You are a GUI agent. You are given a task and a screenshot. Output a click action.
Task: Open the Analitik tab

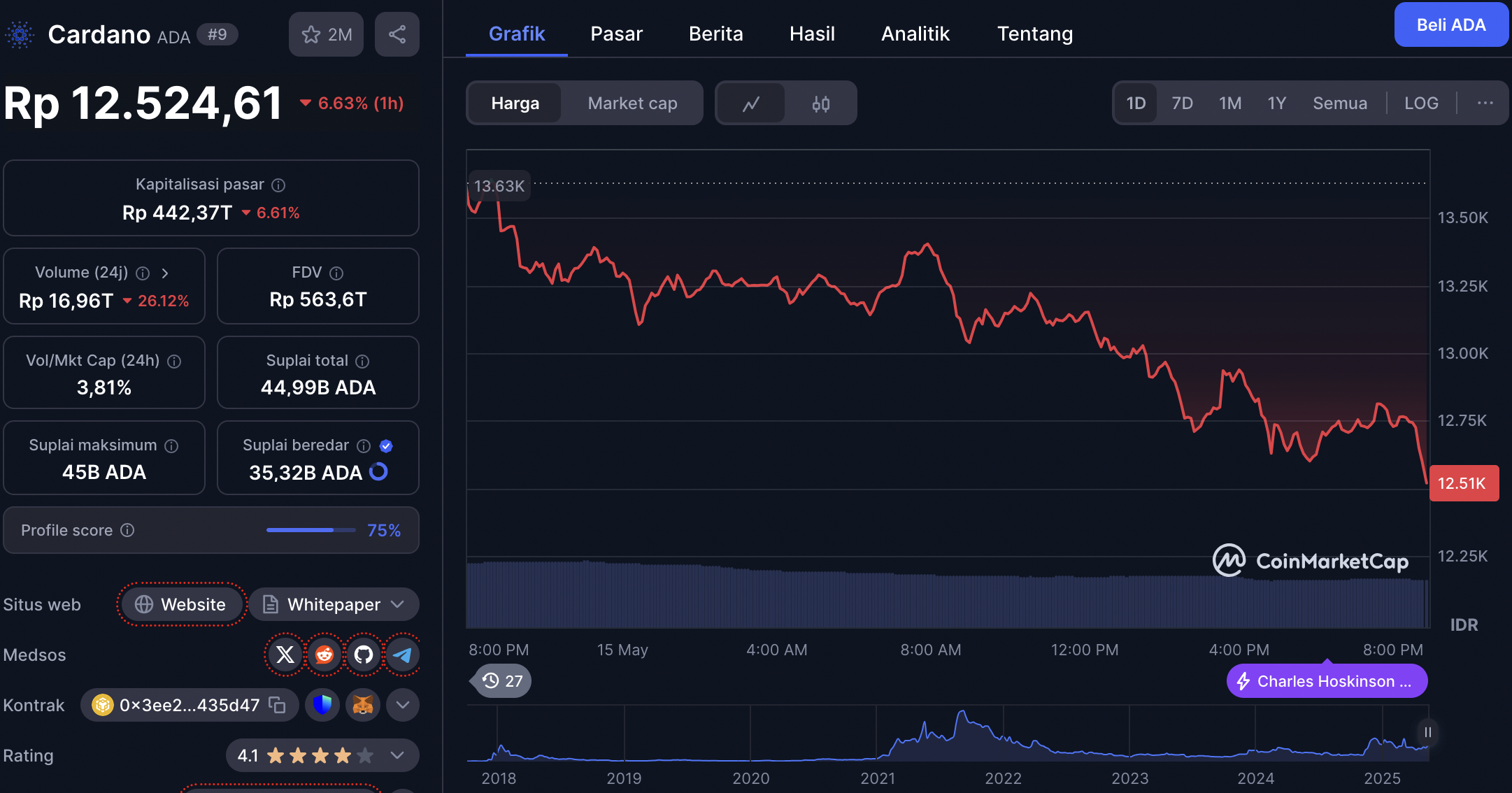tap(915, 34)
